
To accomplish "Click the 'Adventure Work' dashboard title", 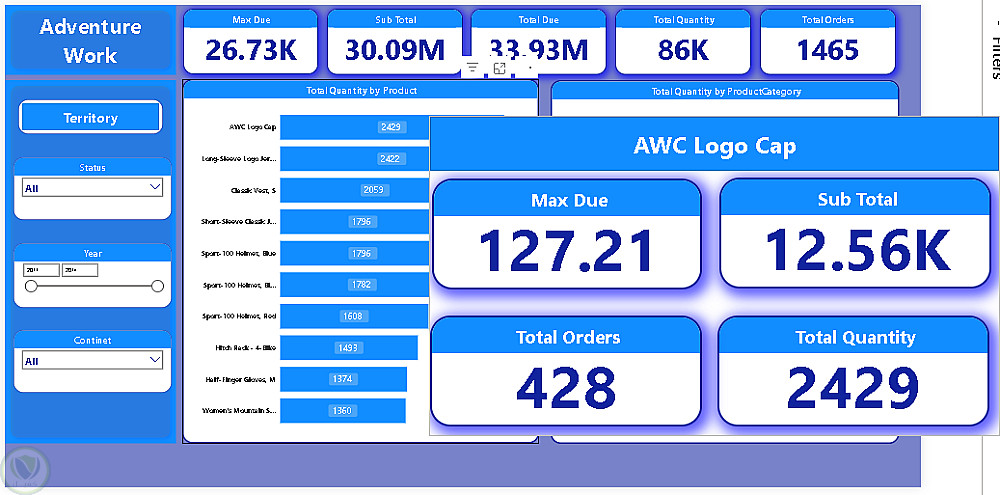I will click(90, 41).
